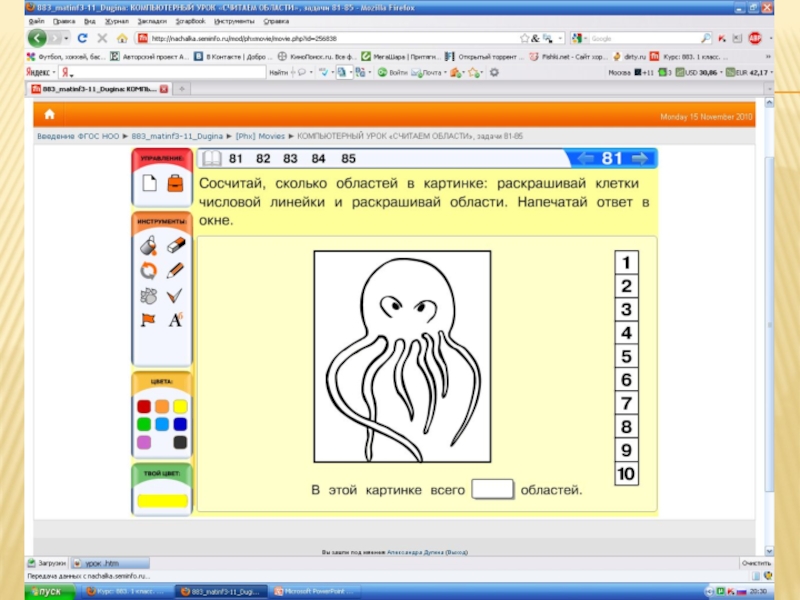Image resolution: width=800 pixels, height=600 pixels.
Task: Select the paint bucket fill tool
Action: (148, 245)
